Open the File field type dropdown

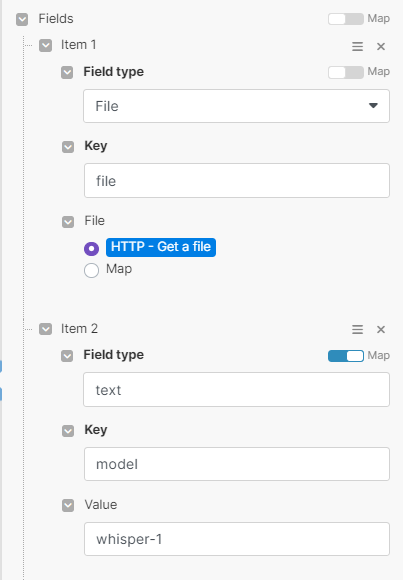[x=236, y=106]
